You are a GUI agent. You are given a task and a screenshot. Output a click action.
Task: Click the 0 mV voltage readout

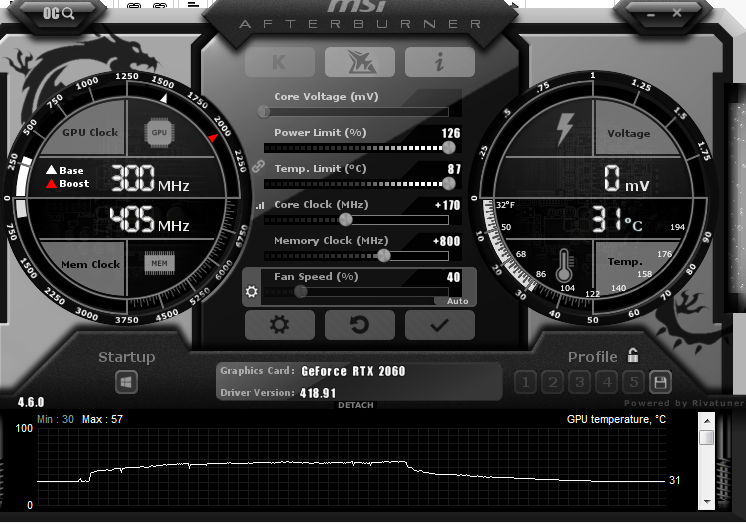[626, 179]
